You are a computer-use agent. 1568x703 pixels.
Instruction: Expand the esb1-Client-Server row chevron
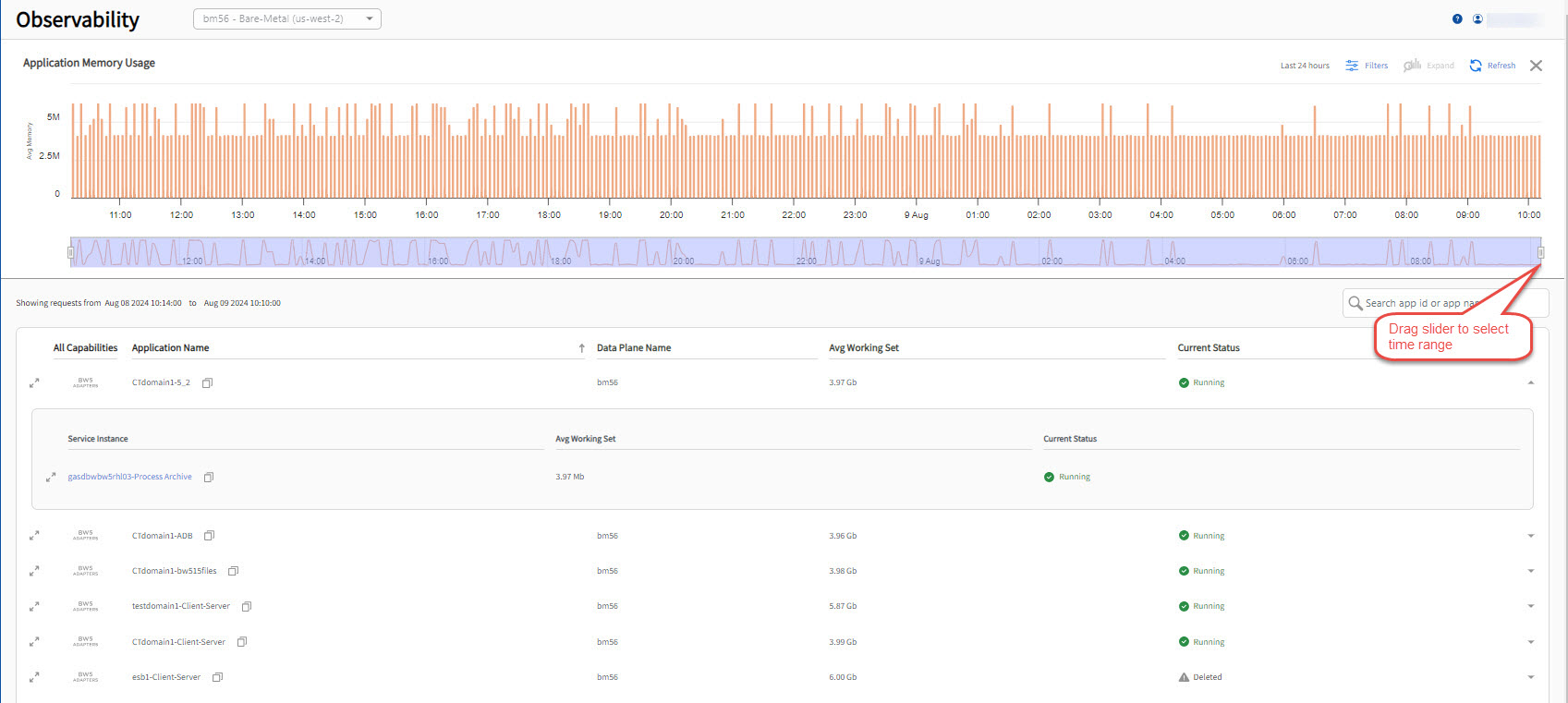point(1531,677)
